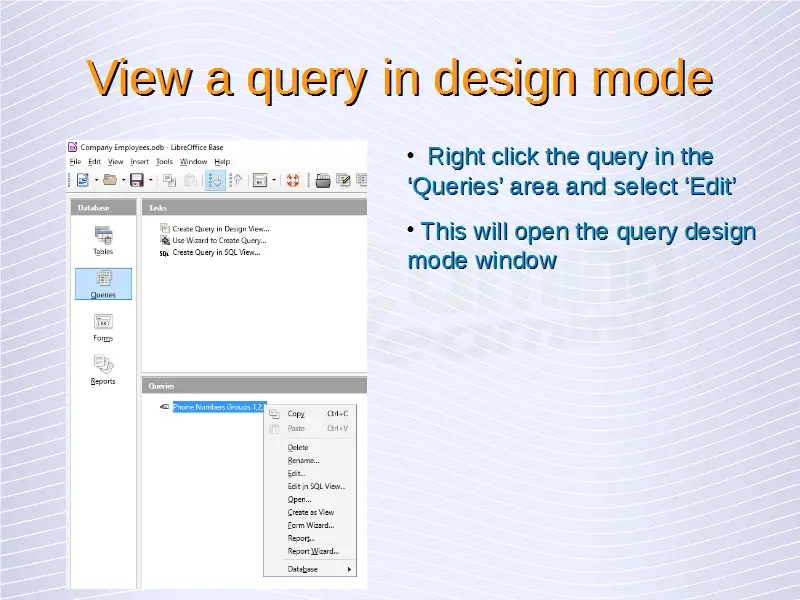Click the Save database toolbar icon
The width and height of the screenshot is (800, 600).
136,180
